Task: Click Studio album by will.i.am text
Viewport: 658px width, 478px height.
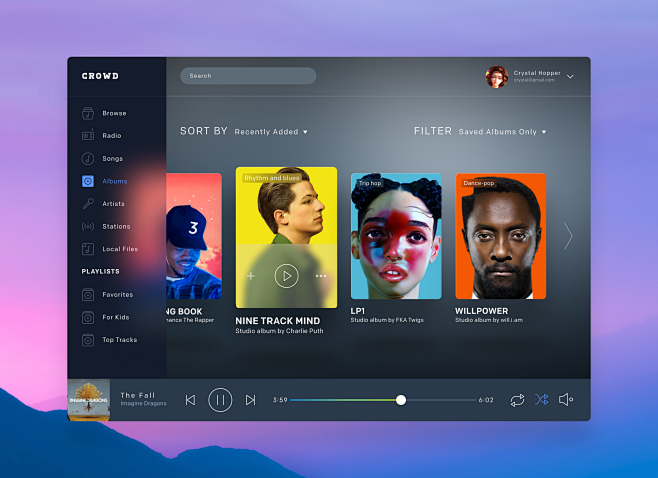Action: (489, 320)
